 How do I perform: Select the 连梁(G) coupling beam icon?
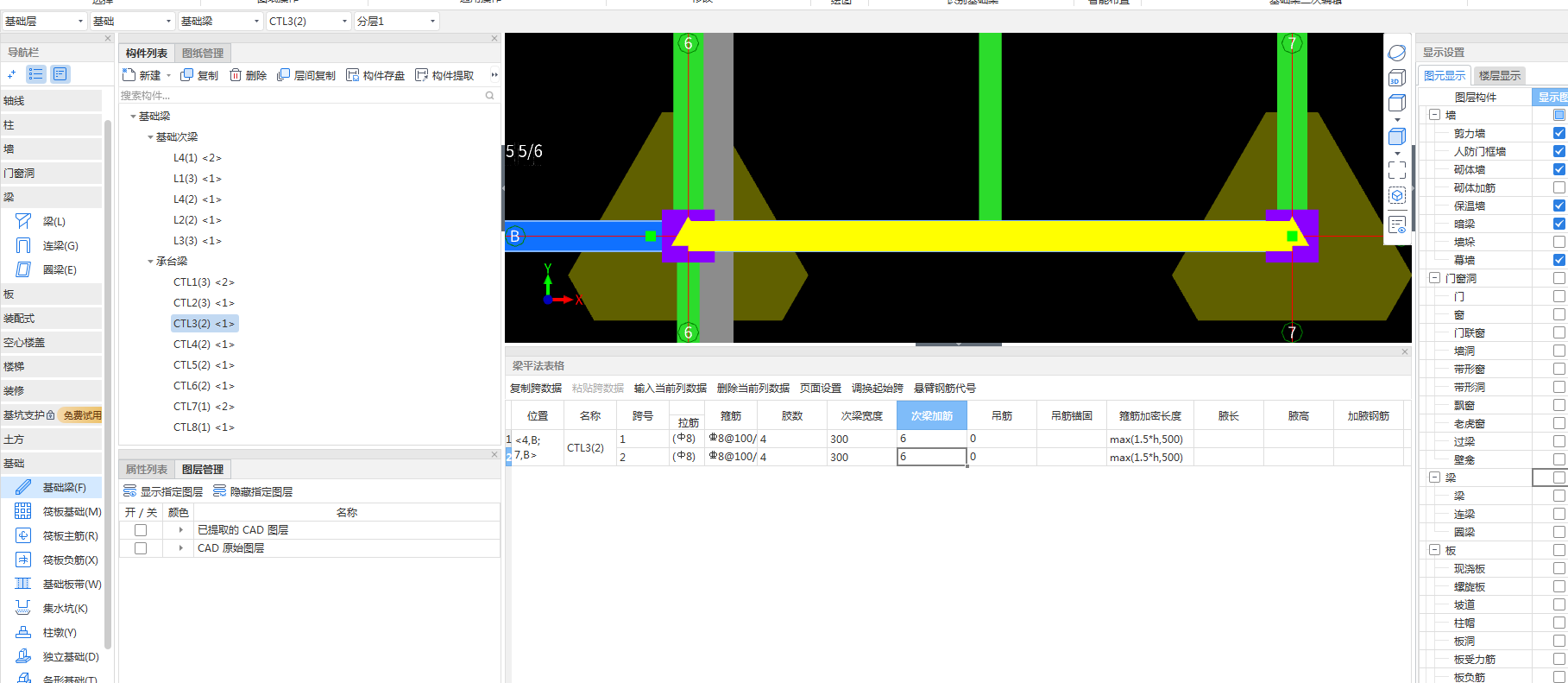pos(23,246)
